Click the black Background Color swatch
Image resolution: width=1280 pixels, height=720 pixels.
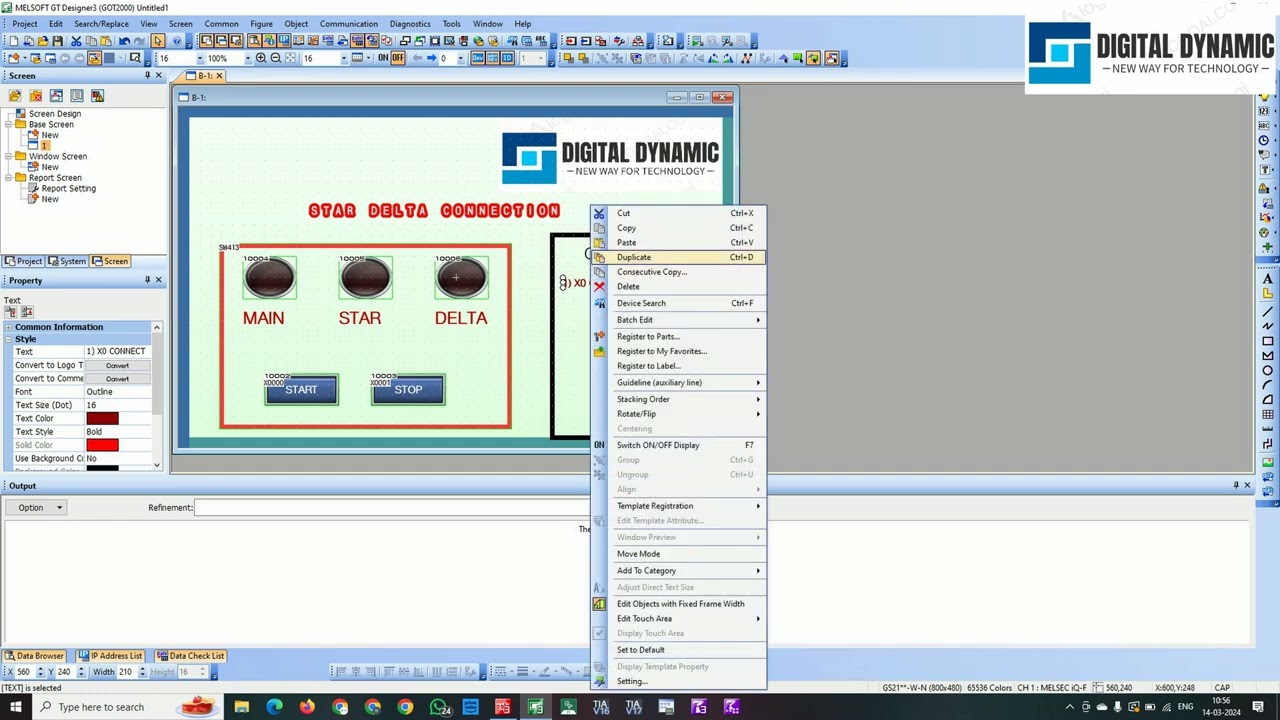(x=102, y=469)
